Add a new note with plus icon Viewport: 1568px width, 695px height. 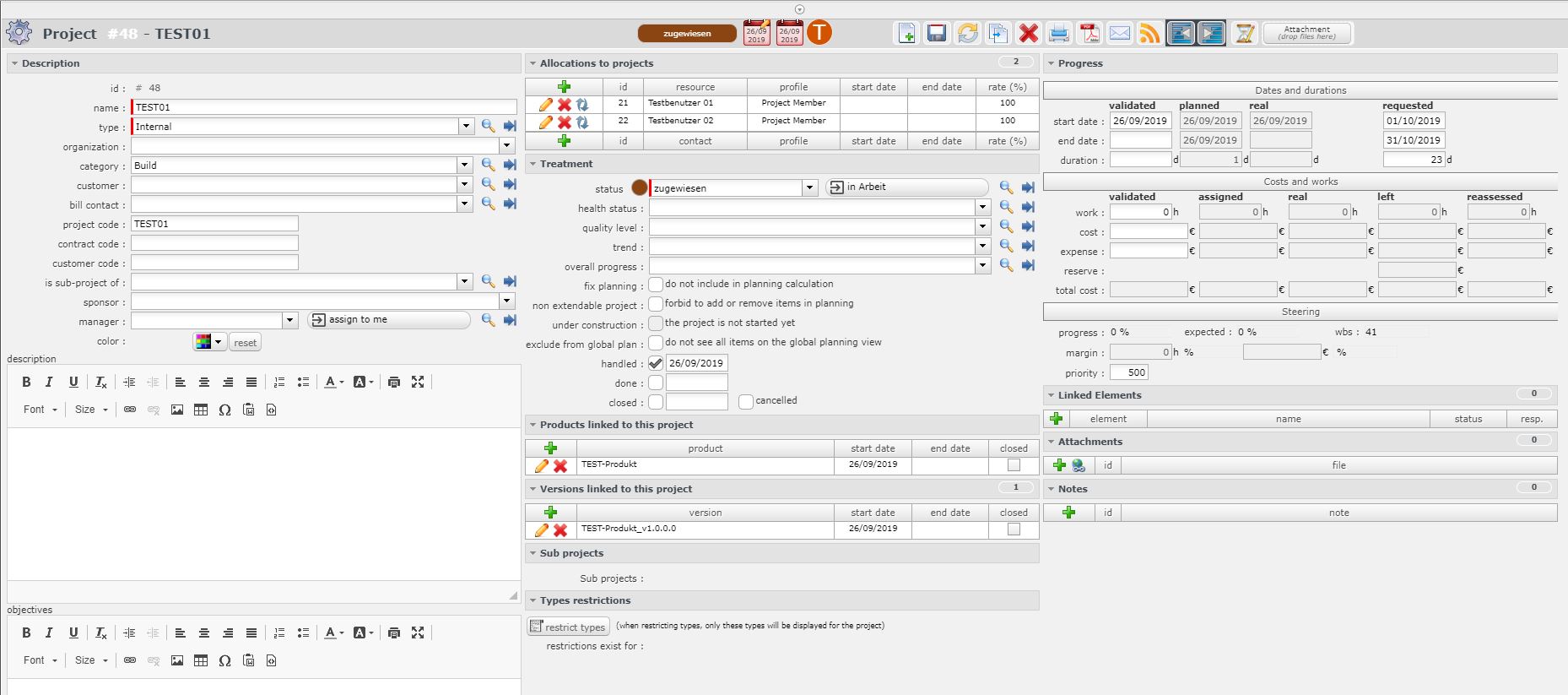point(1068,513)
